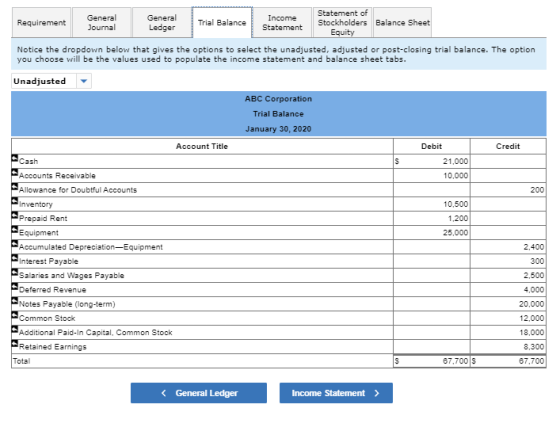Click the arrow icon beside Prepaid Rent

point(15,215)
